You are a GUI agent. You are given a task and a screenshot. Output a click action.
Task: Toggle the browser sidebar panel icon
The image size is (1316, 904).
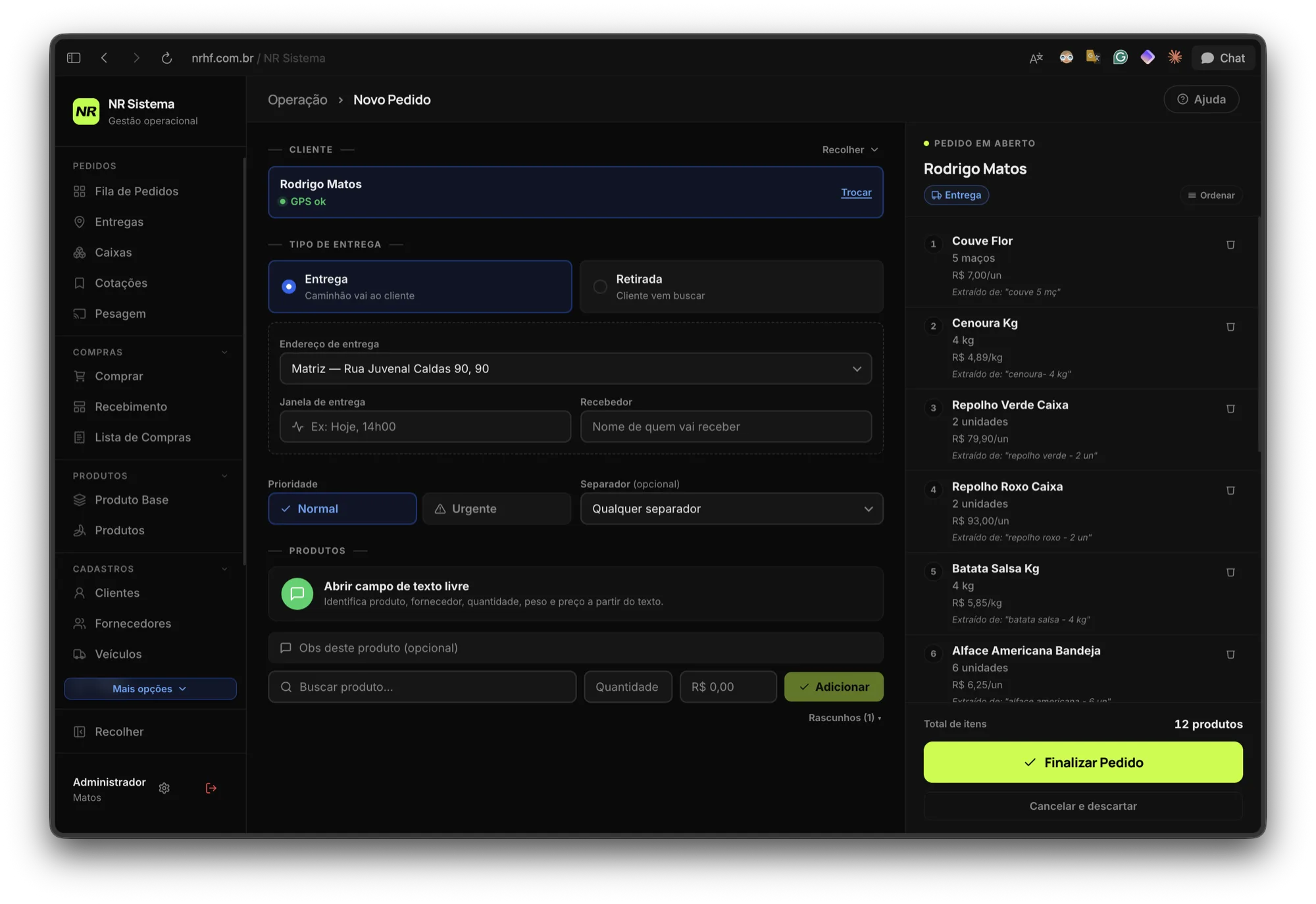click(74, 58)
